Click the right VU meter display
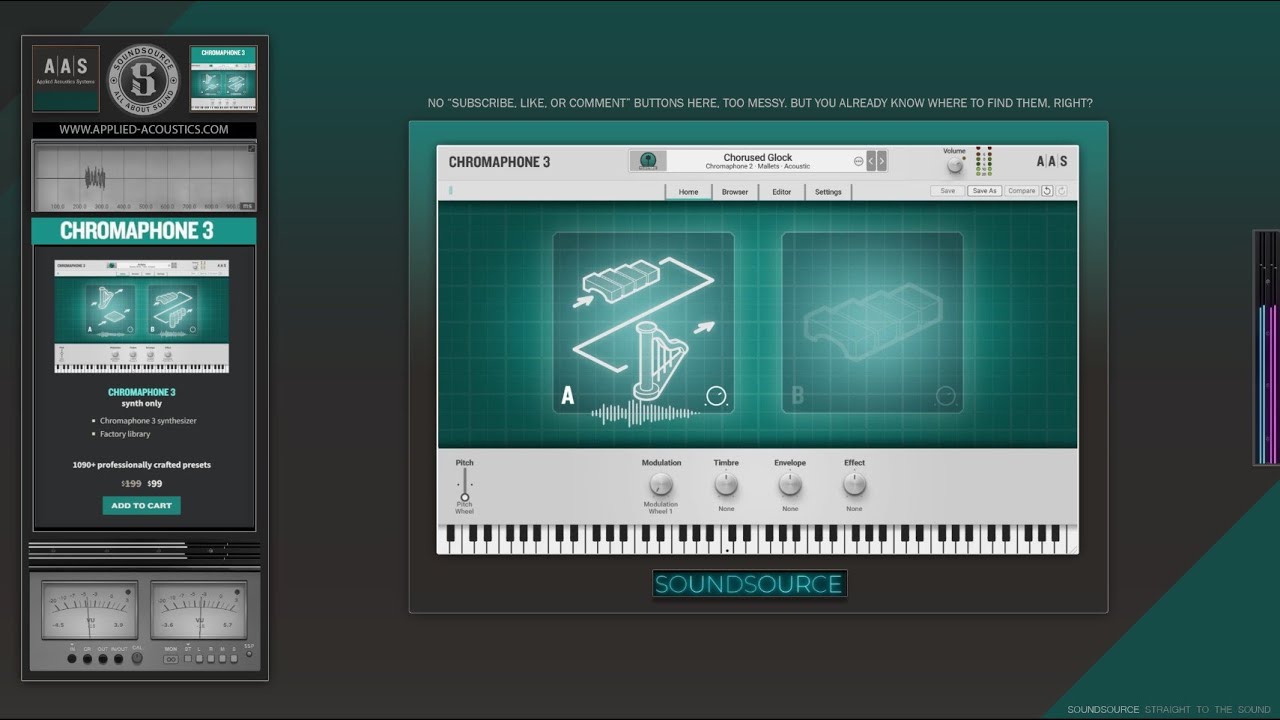This screenshot has height=720, width=1280. click(x=199, y=610)
